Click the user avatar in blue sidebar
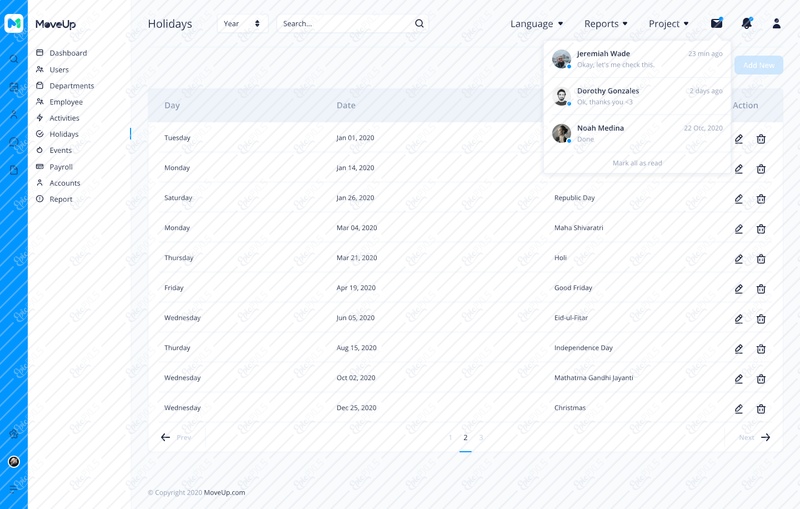The height and width of the screenshot is (509, 800). point(14,462)
